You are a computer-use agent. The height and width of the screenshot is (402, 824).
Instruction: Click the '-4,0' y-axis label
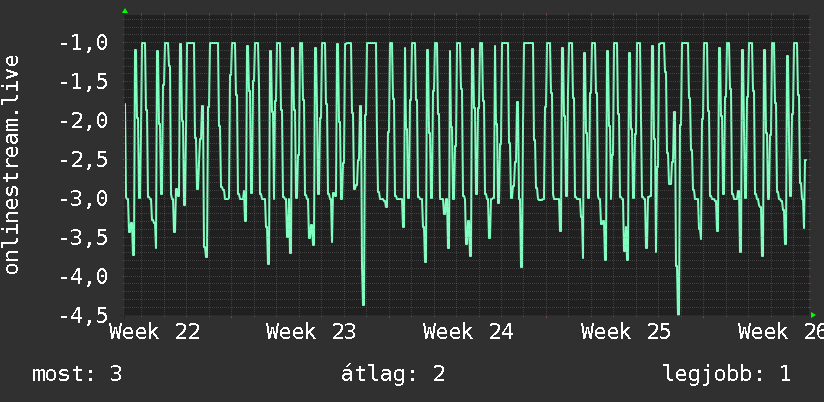(x=84, y=276)
